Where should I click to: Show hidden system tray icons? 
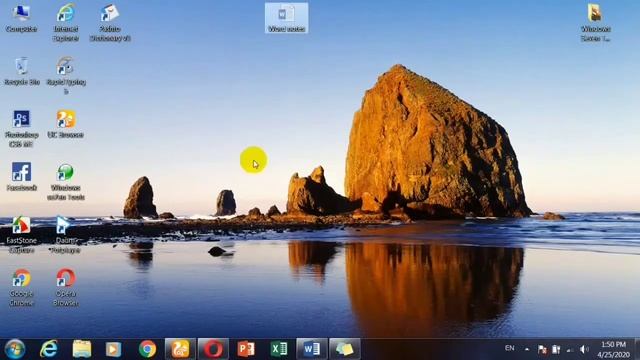click(x=527, y=349)
